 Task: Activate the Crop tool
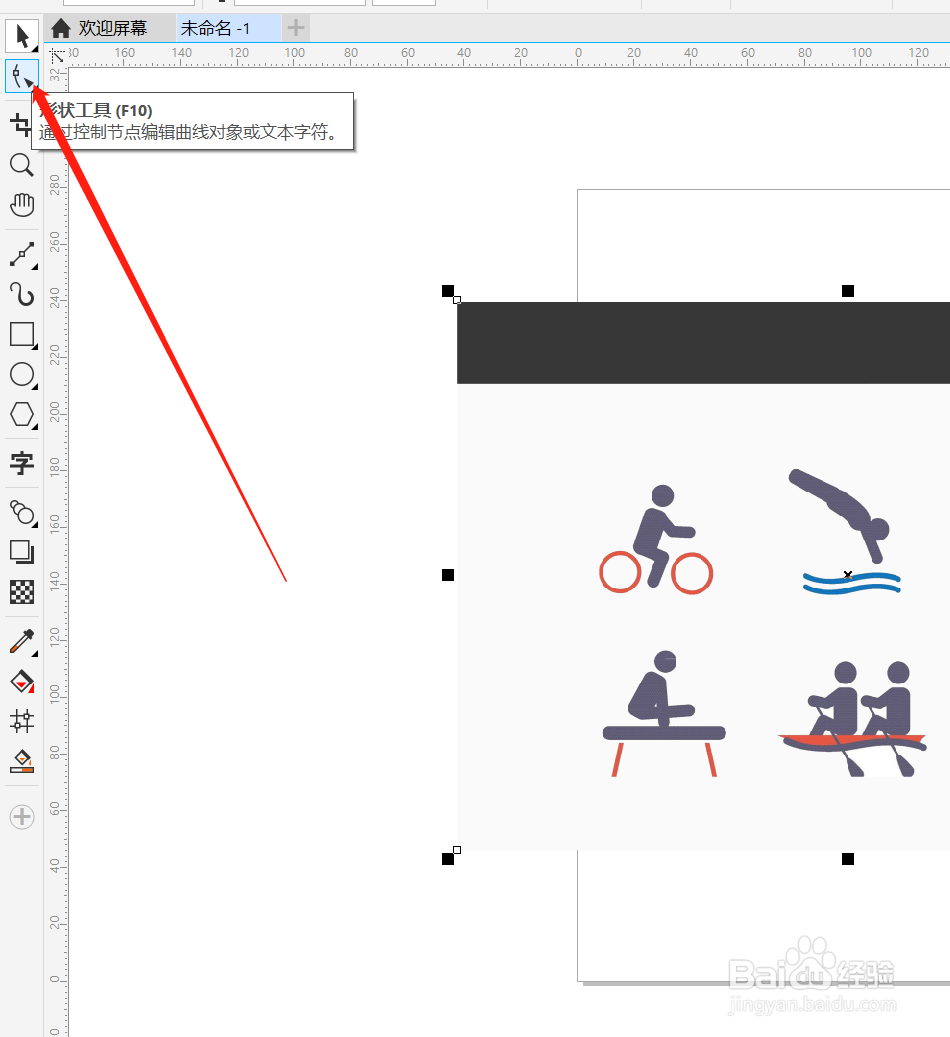tap(22, 124)
